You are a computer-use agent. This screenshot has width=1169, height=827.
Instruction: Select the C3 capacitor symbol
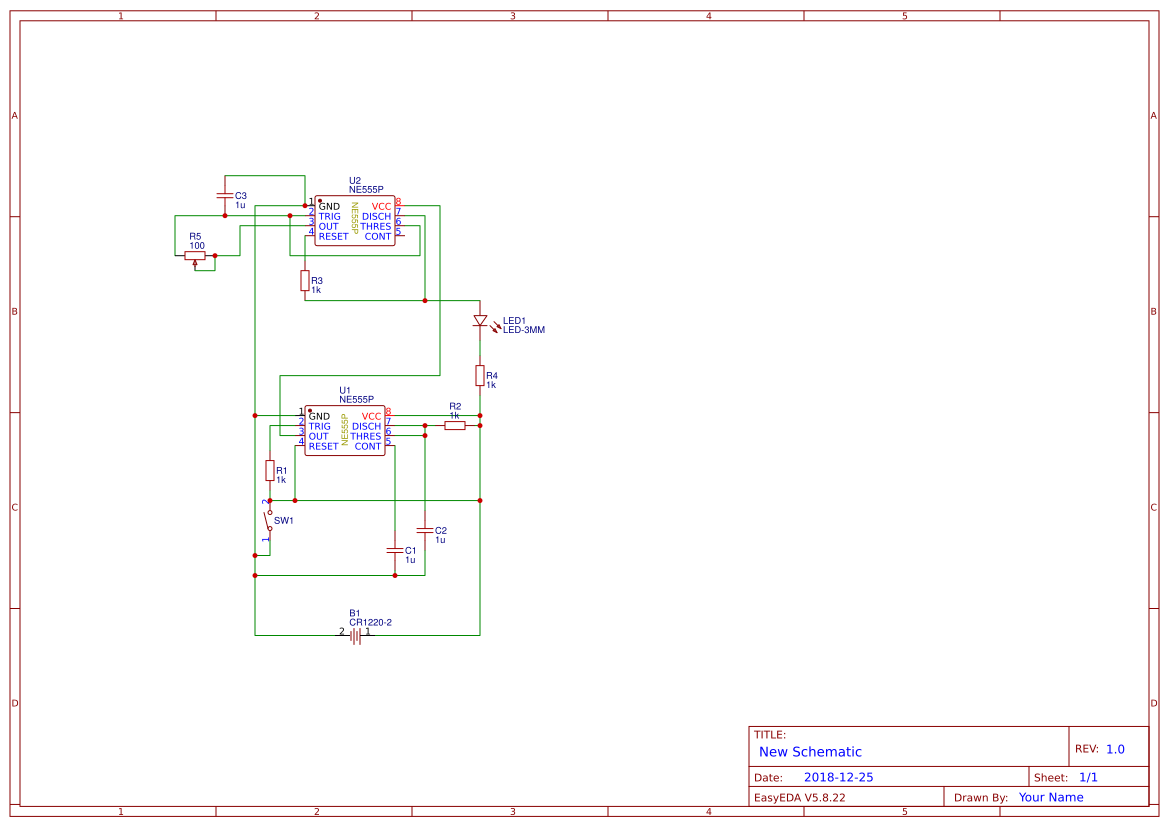tap(224, 195)
